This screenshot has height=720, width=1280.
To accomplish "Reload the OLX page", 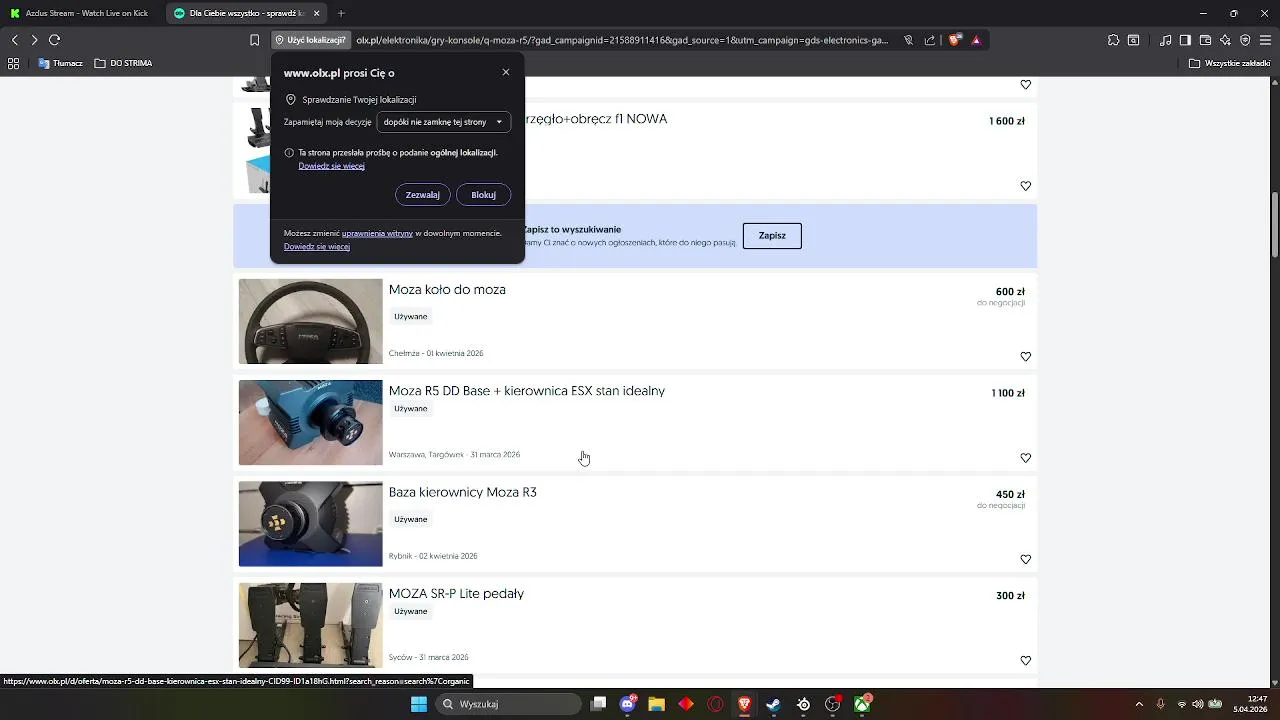I will pyautogui.click(x=54, y=40).
